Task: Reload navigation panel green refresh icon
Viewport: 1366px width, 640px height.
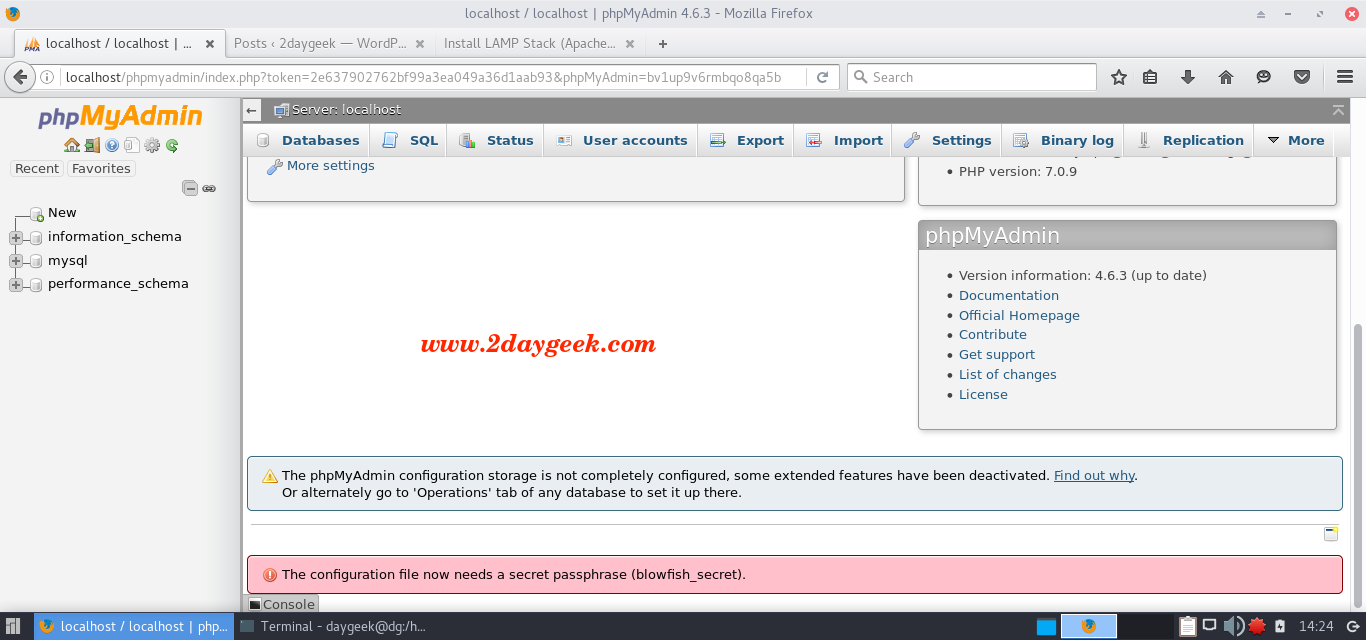Action: (172, 145)
